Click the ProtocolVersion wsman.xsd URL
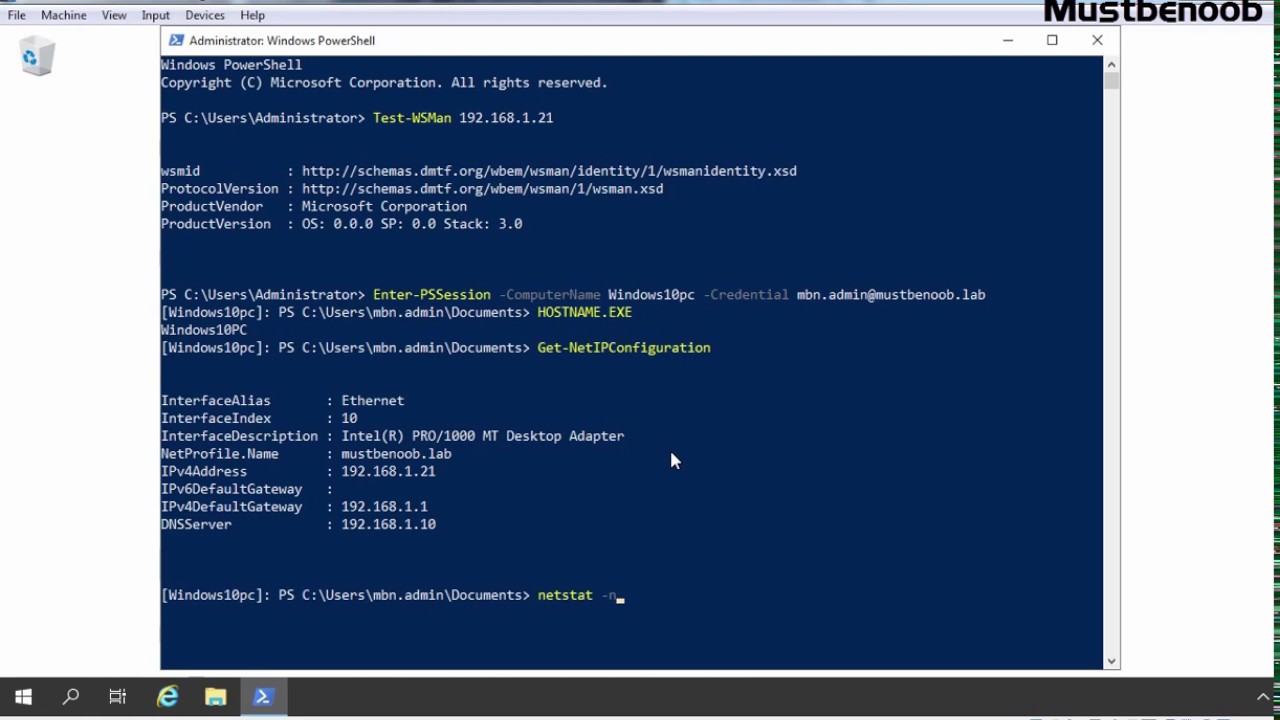1280x720 pixels. tap(482, 189)
